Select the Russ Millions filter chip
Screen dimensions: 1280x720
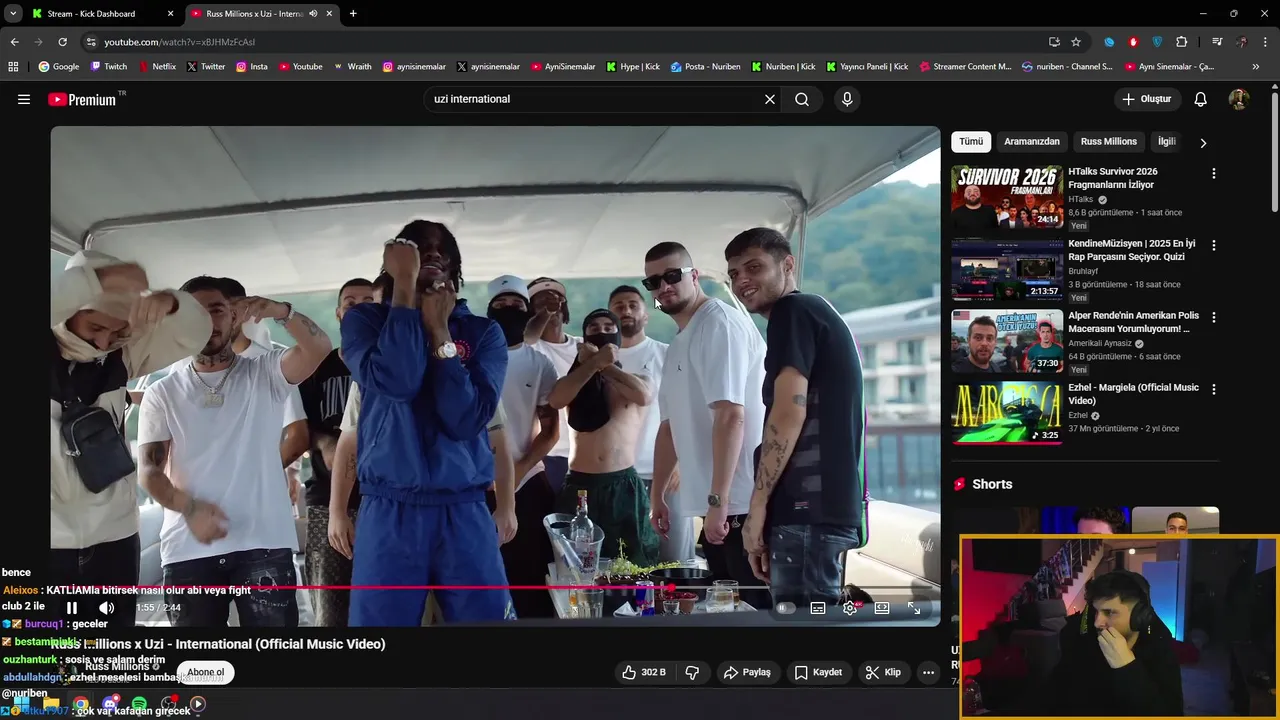[1109, 142]
